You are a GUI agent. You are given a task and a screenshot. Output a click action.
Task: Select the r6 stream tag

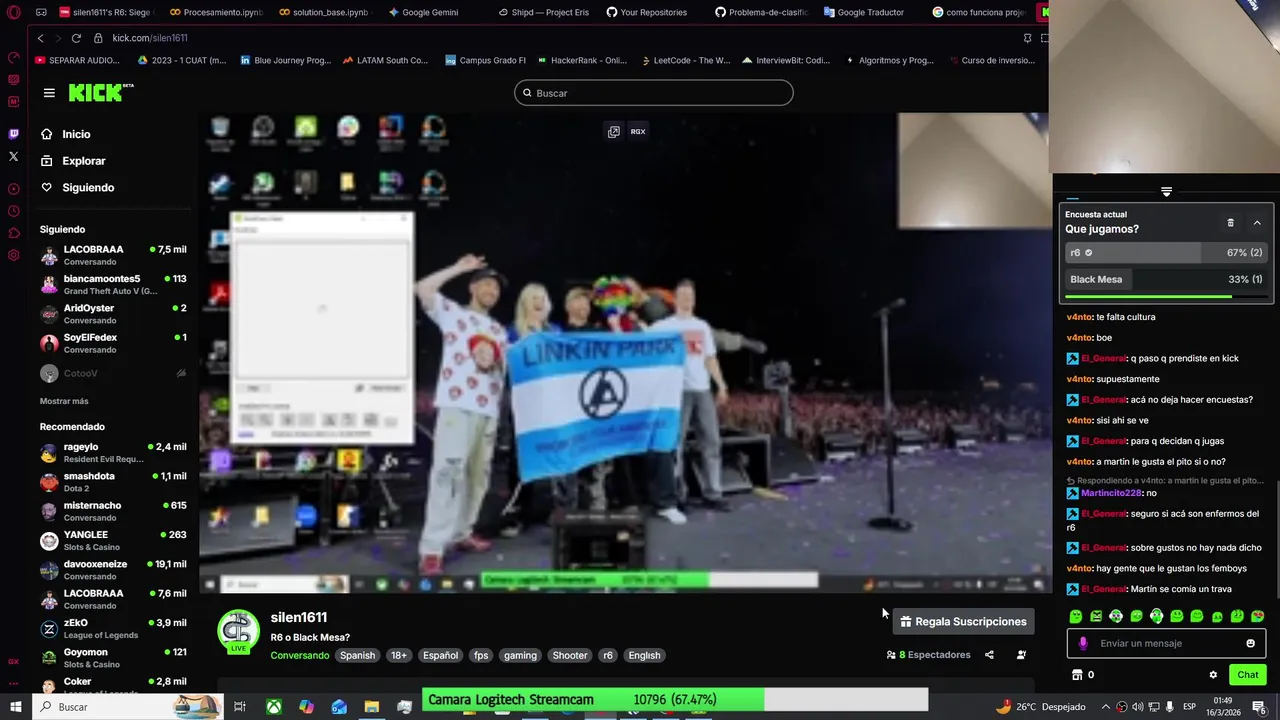(x=607, y=656)
